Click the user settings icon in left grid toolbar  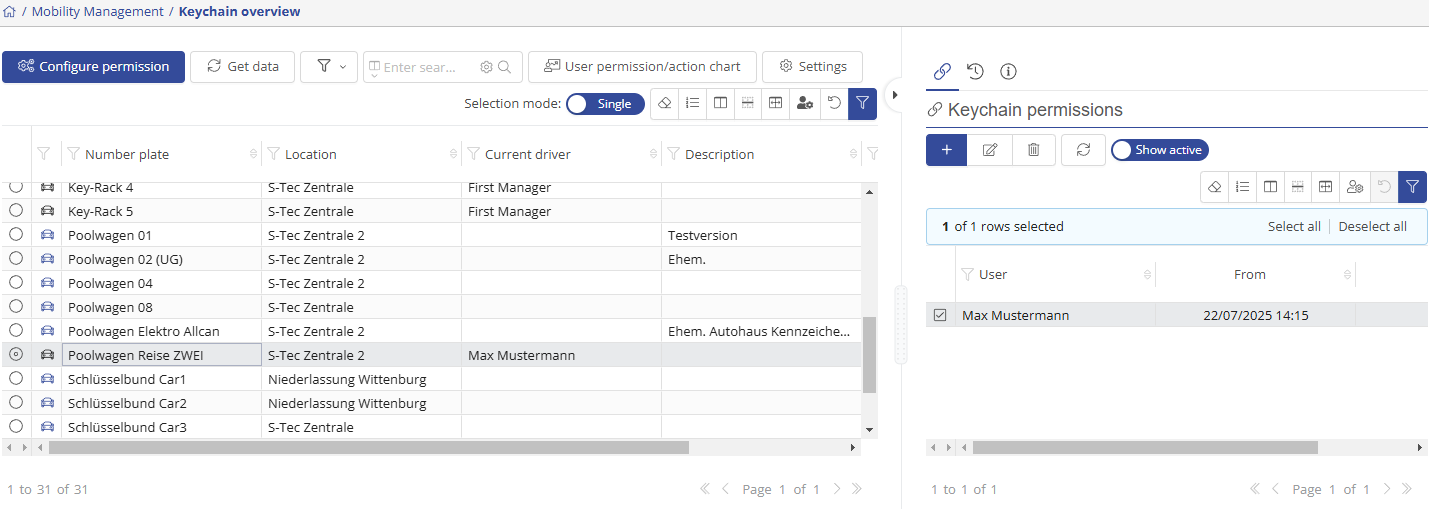point(804,103)
